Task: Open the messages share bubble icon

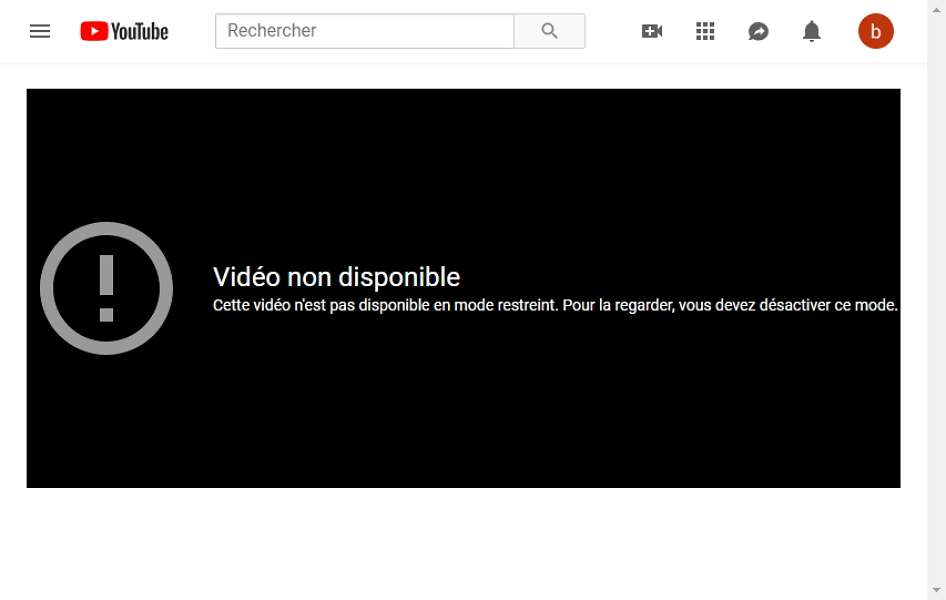Action: [x=758, y=31]
